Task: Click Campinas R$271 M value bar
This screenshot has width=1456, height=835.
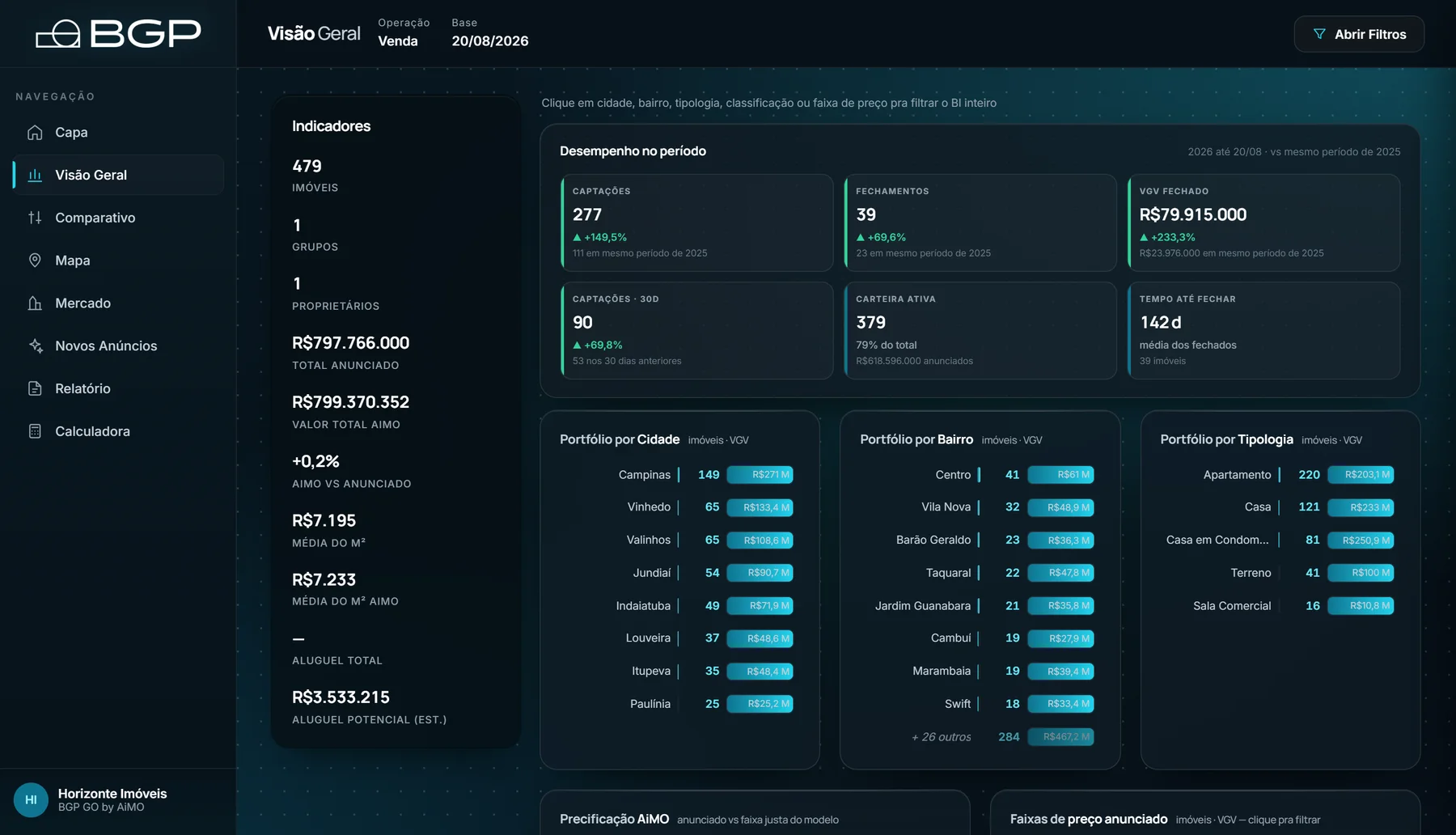Action: pos(760,475)
